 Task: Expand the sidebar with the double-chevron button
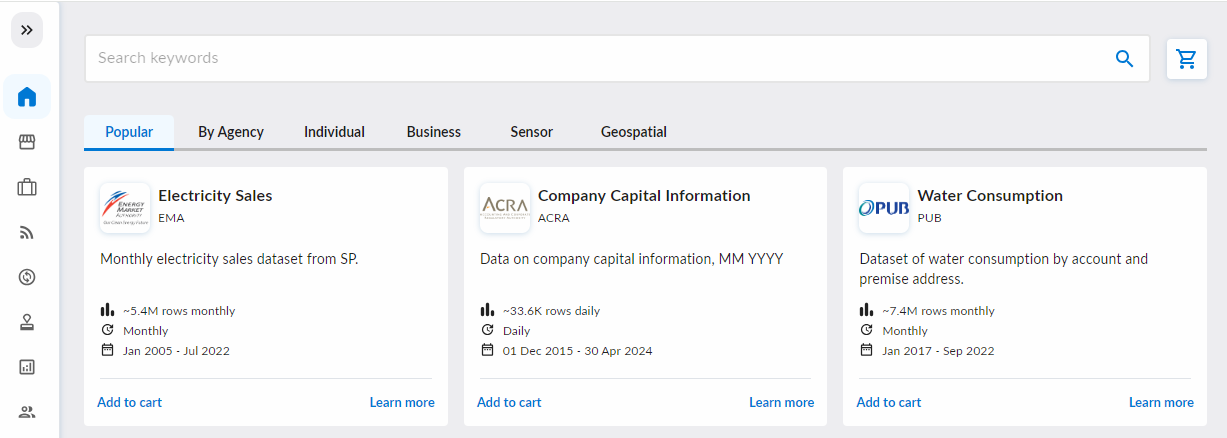pos(27,30)
